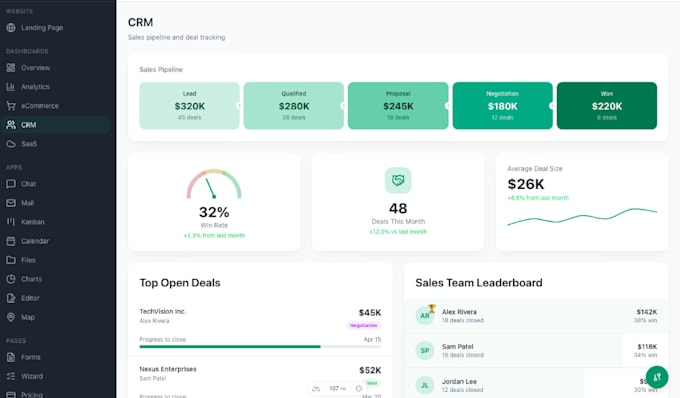
Task: Click the Chat speech bubble icon
Action: coord(11,184)
